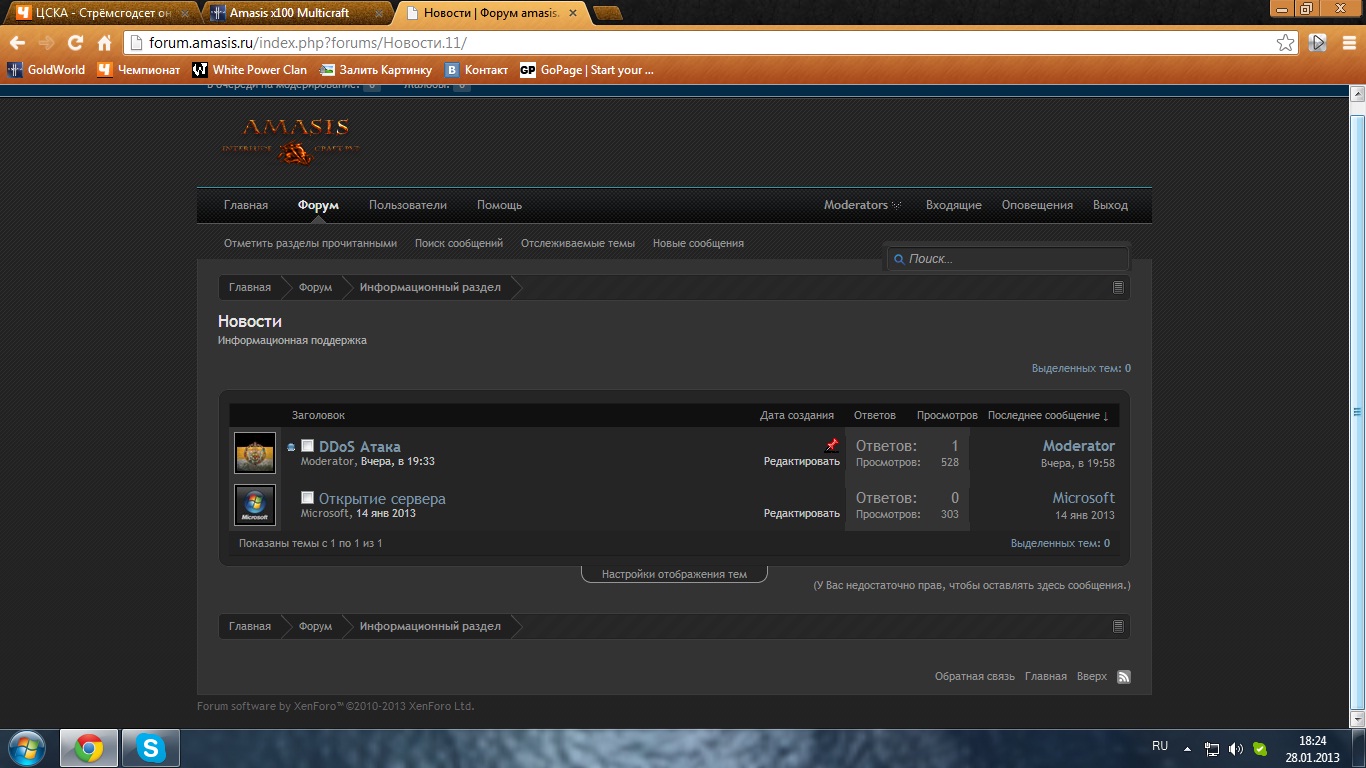Open the Контакт bookmark

point(477,70)
